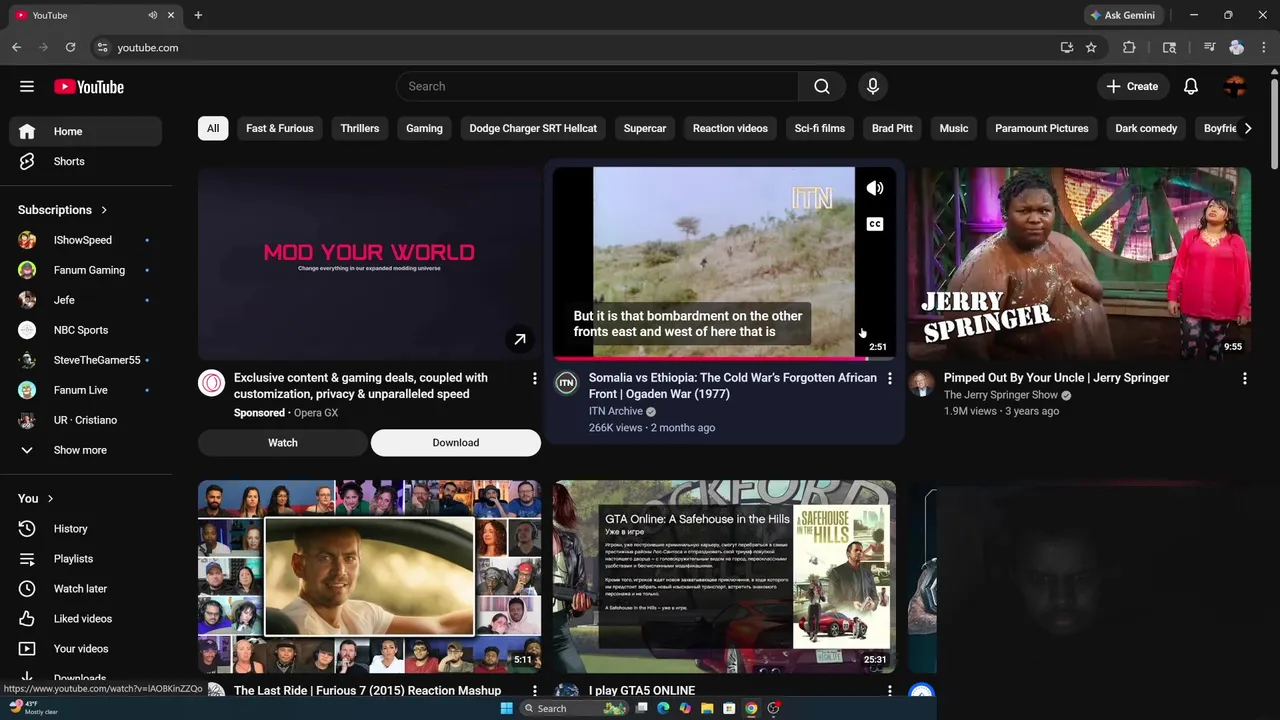The image size is (1280, 720).
Task: Bookmark this tab with the star
Action: pyautogui.click(x=1091, y=47)
